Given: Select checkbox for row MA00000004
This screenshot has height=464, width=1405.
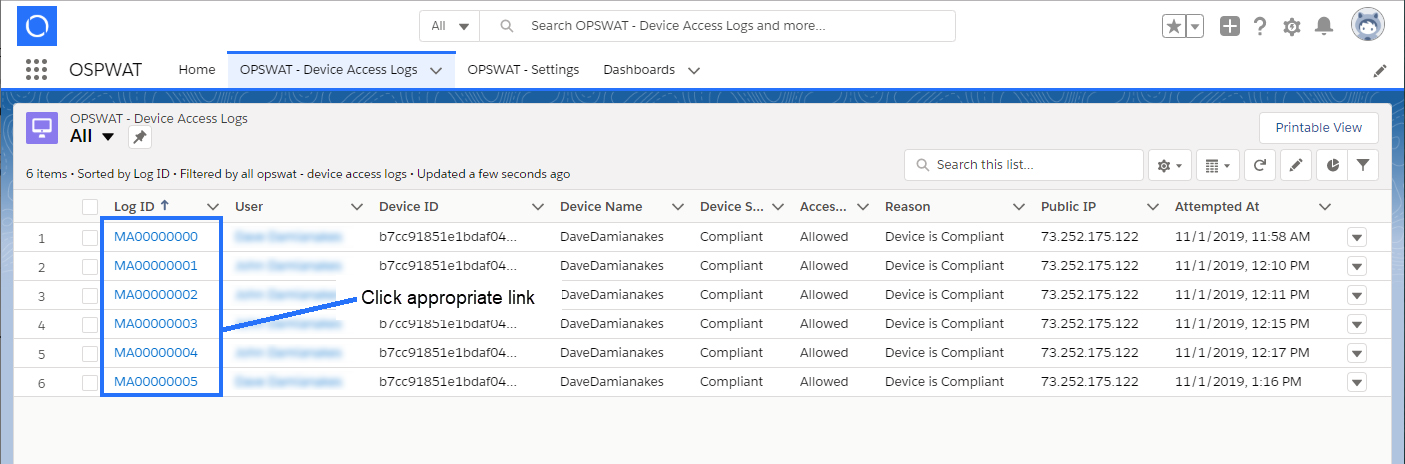Looking at the screenshot, I should point(90,354).
